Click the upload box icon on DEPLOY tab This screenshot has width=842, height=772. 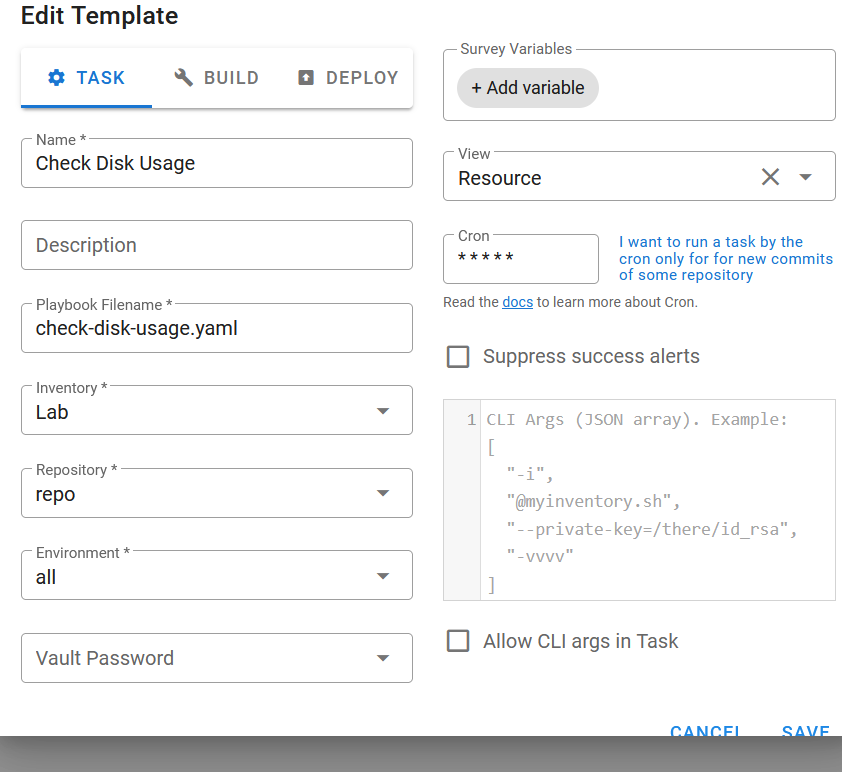pos(306,78)
